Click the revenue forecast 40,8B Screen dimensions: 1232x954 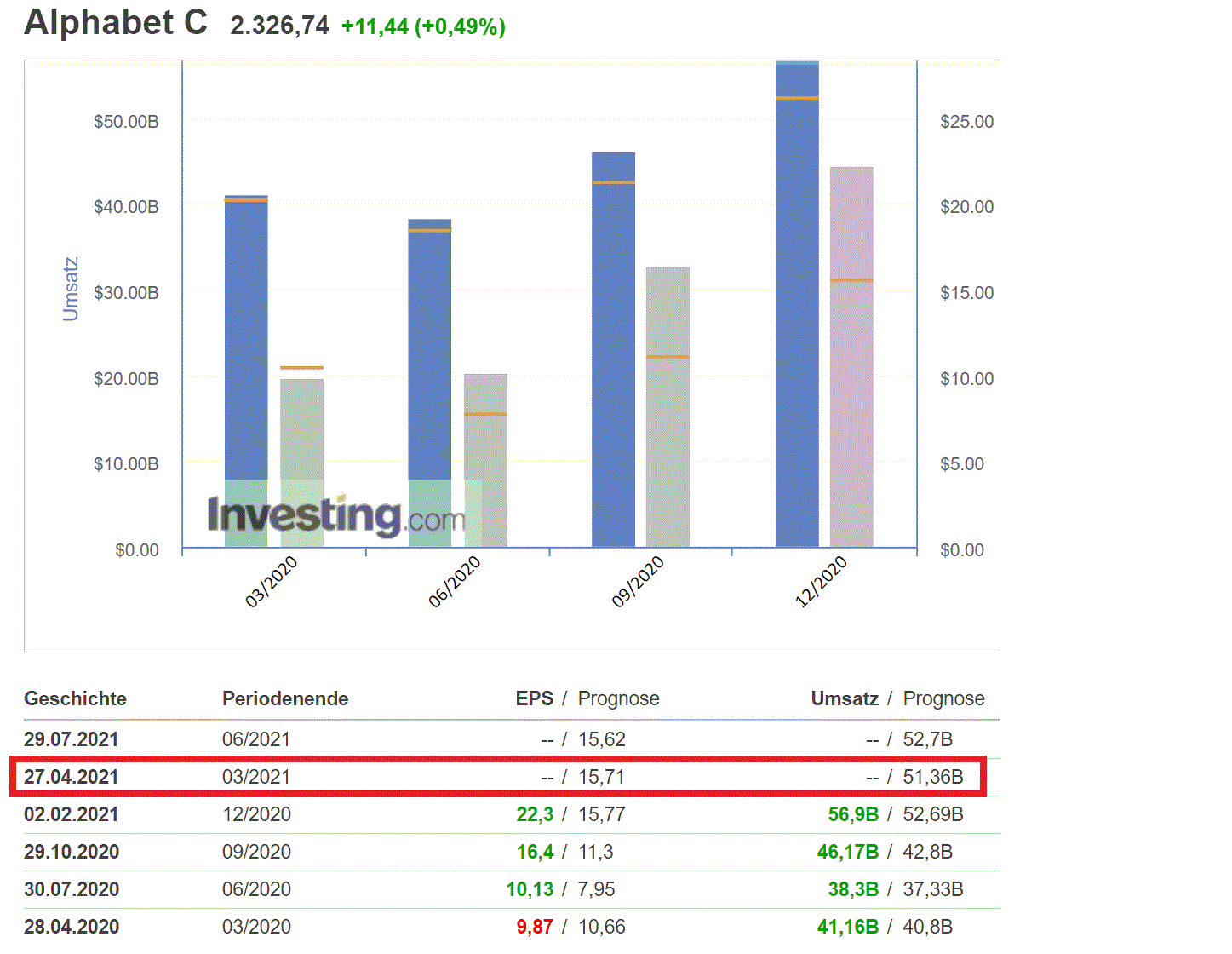928,927
